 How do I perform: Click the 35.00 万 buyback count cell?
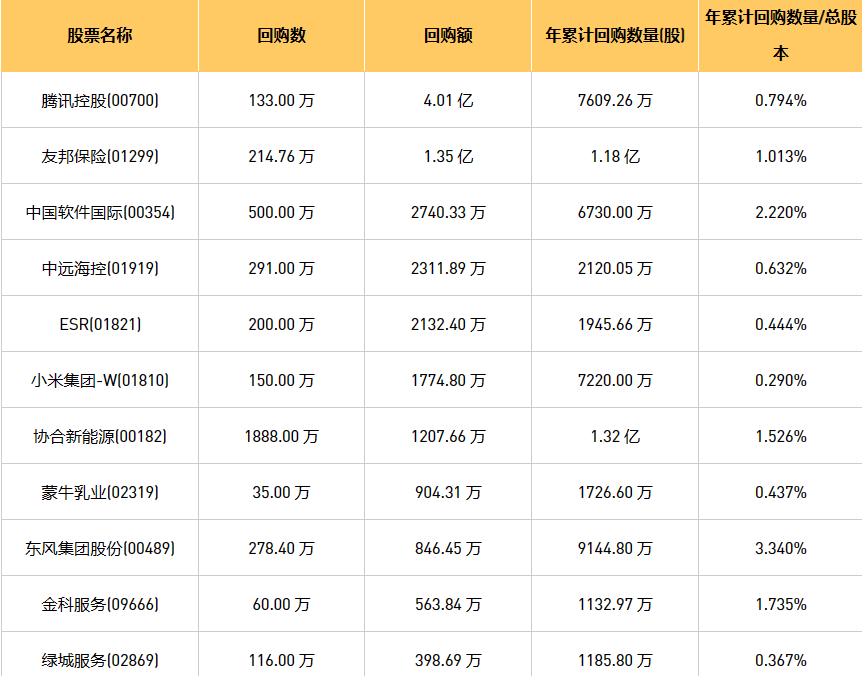tap(281, 492)
